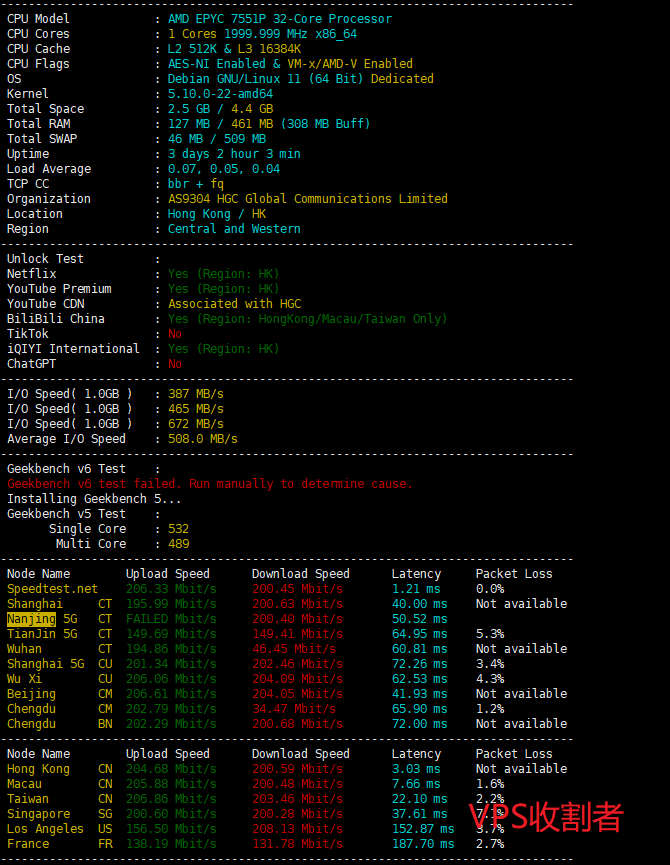
Task: Click the red VPS收割者 watermark
Action: click(x=546, y=817)
